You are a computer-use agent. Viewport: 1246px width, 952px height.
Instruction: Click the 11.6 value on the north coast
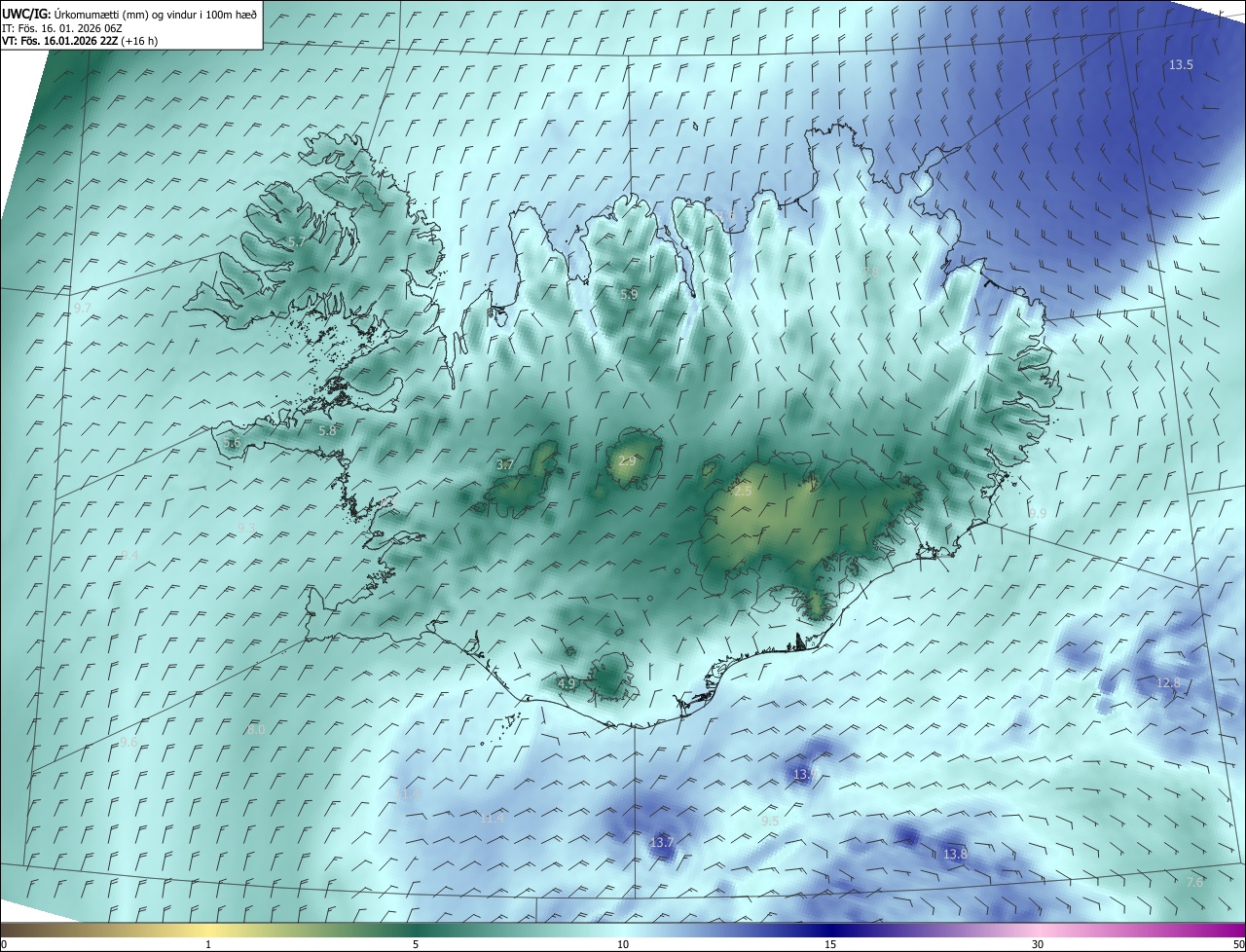724,215
